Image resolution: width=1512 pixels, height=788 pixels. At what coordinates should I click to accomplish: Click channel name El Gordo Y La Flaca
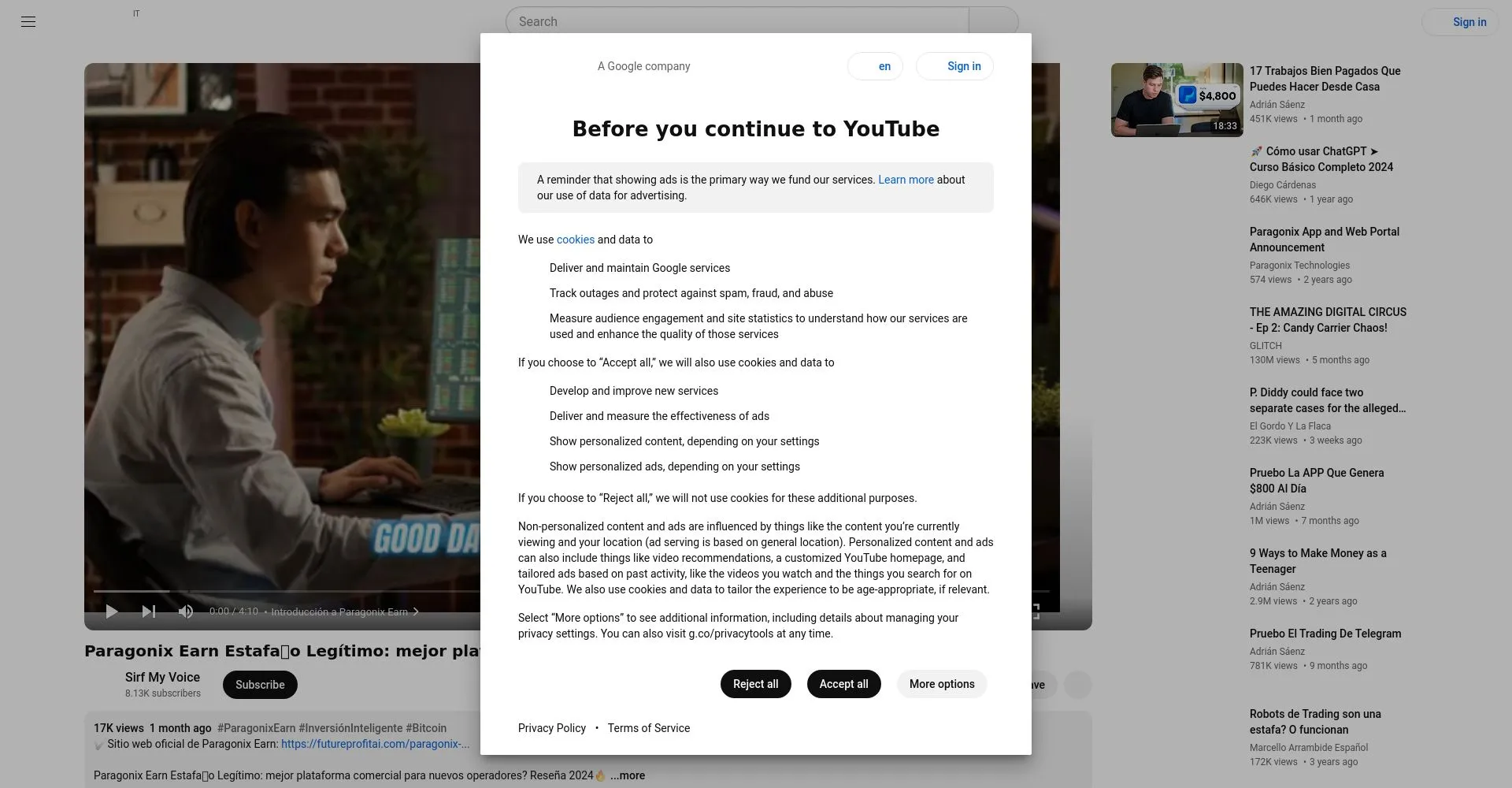coord(1290,426)
